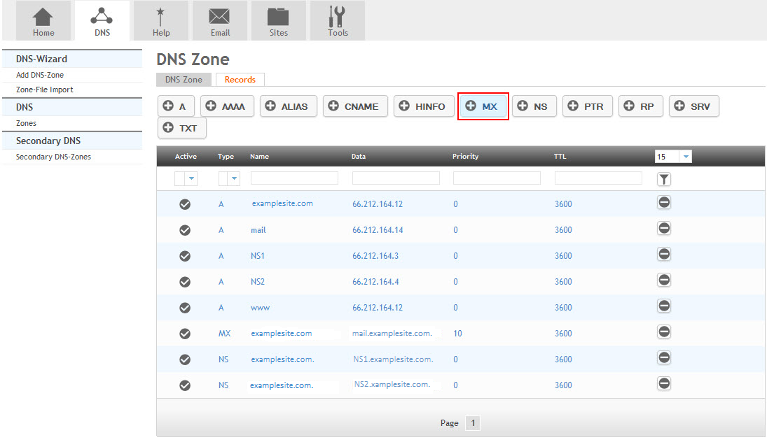767x438 pixels.
Task: Add a new MX record
Action: (x=483, y=106)
